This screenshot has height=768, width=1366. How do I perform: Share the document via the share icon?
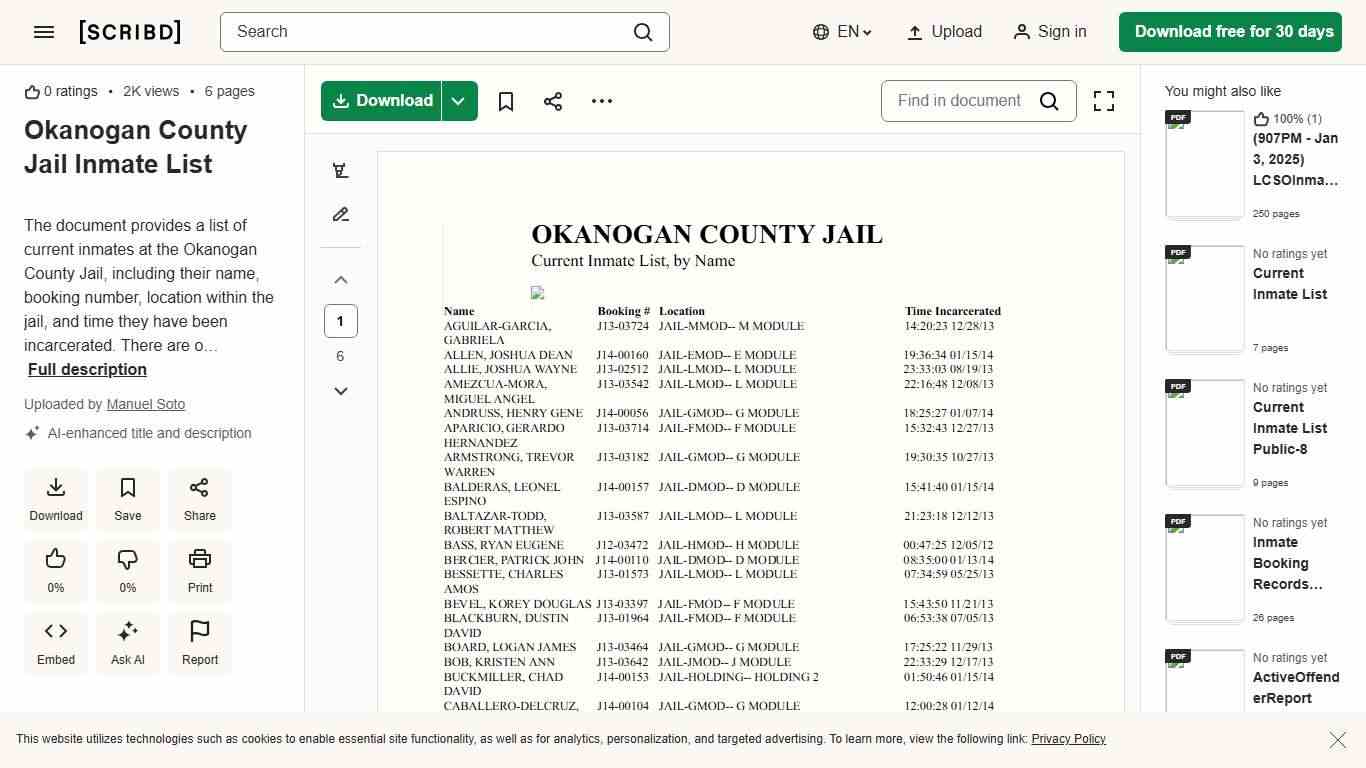click(553, 101)
